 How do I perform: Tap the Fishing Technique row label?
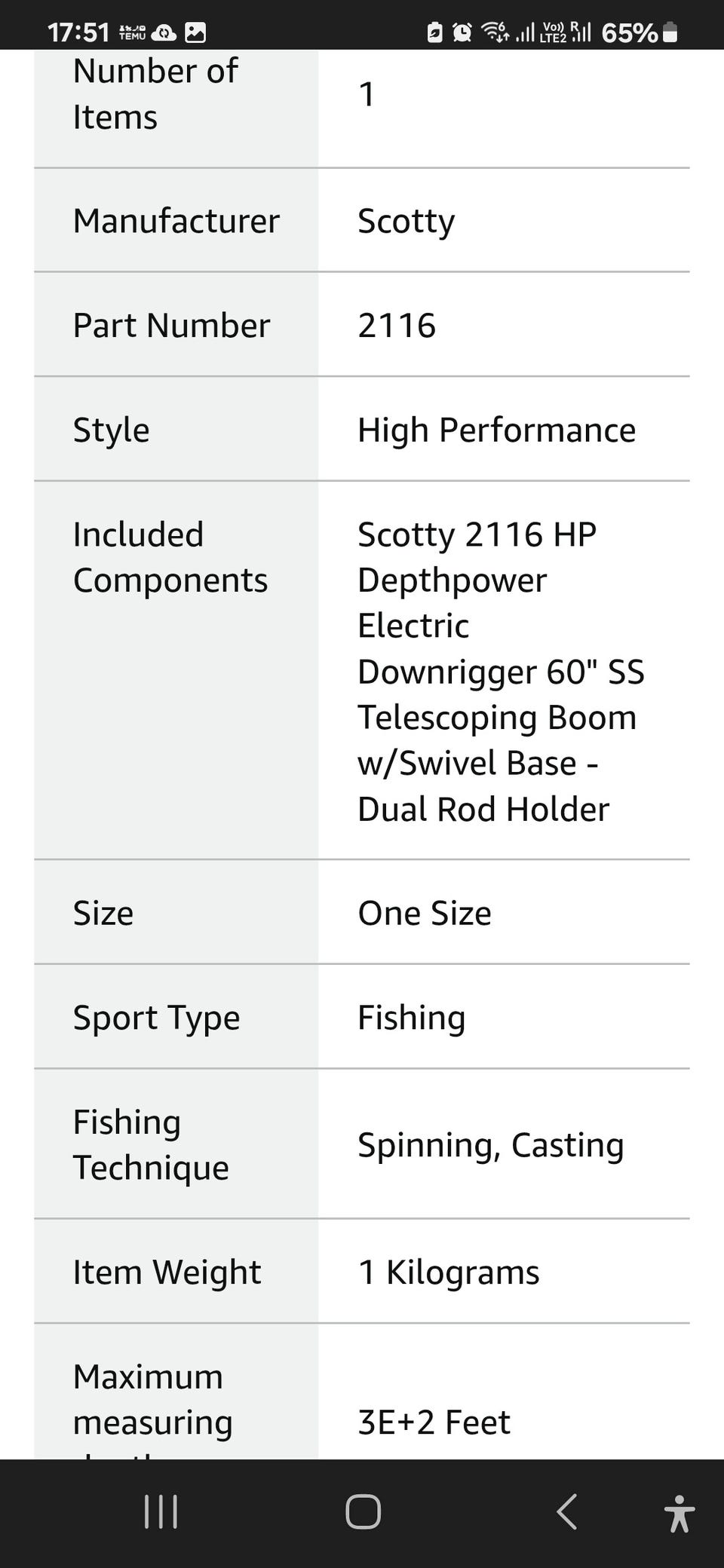click(151, 1145)
